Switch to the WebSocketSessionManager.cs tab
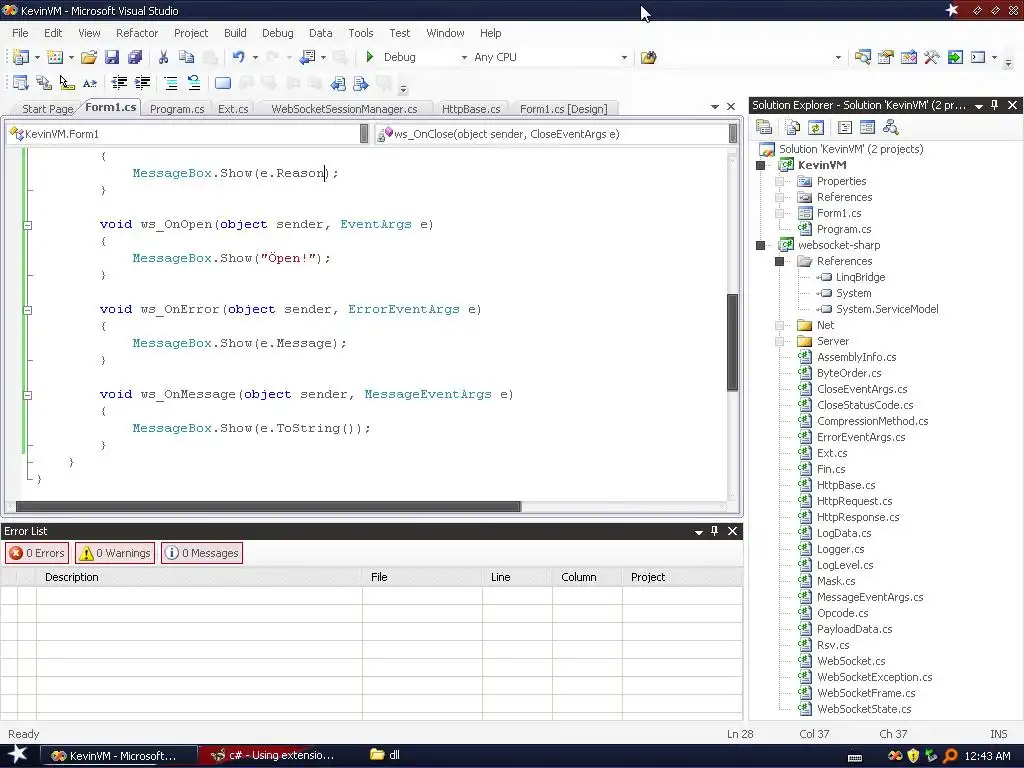The image size is (1024, 768). pos(344,109)
